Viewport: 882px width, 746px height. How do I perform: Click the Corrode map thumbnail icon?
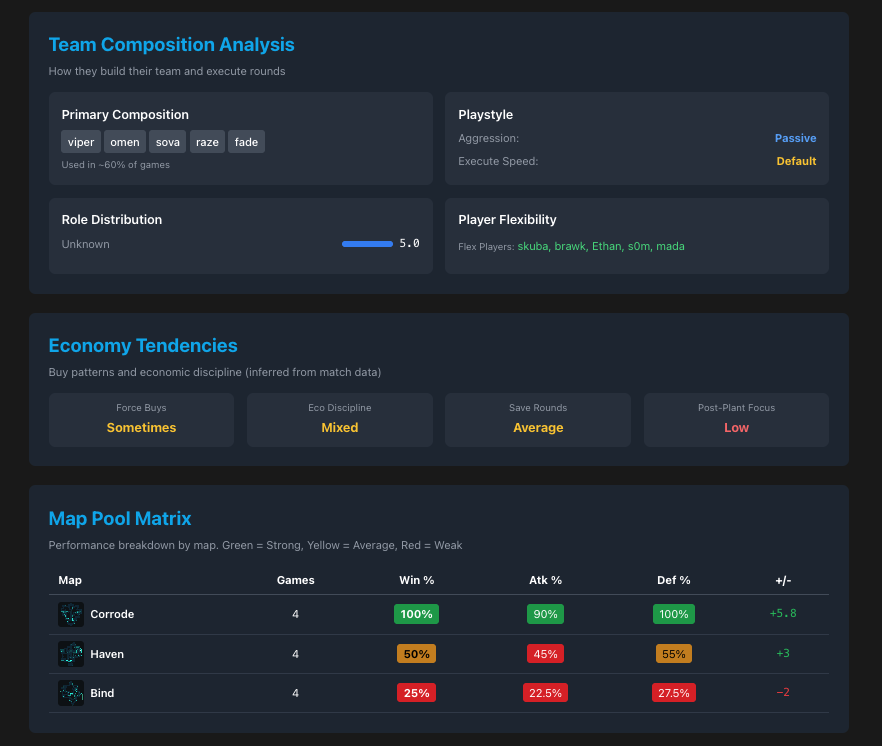click(71, 614)
